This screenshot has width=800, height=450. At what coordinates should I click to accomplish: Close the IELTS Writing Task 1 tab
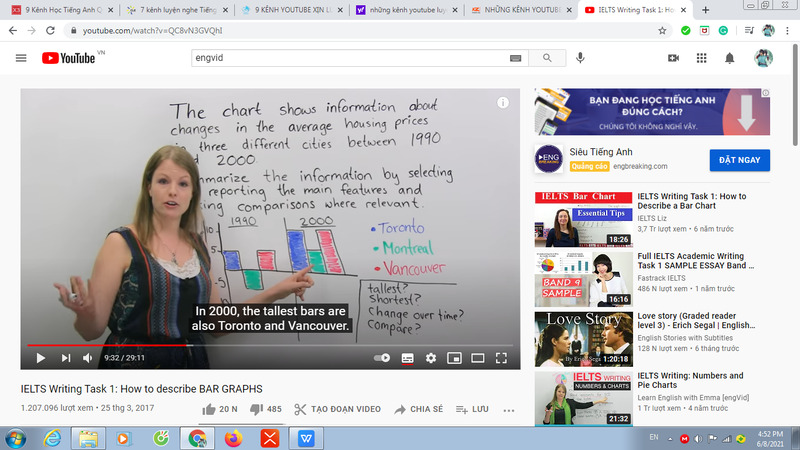683,10
